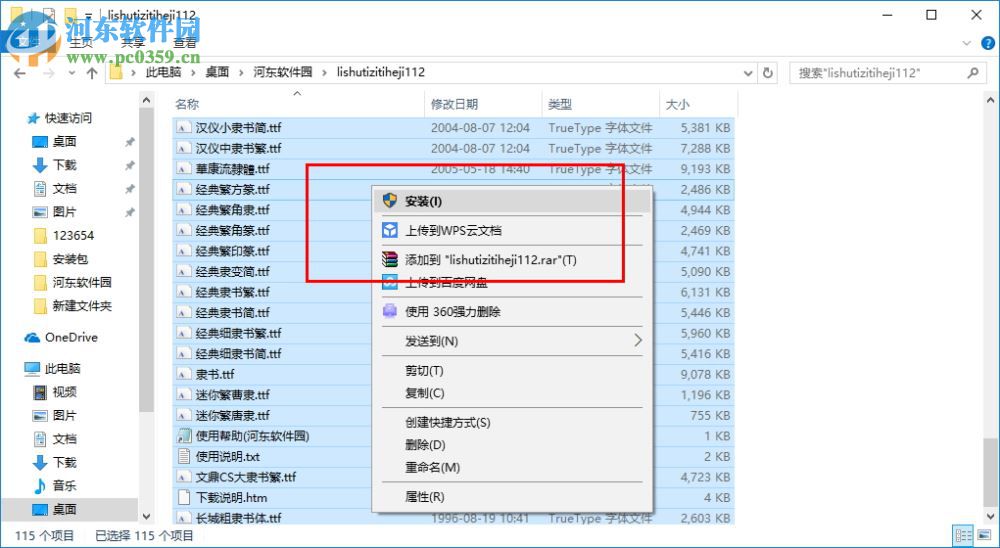Select the 文鼎CS大隶书繁.ttf file
This screenshot has height=548, width=1000.
(246, 477)
